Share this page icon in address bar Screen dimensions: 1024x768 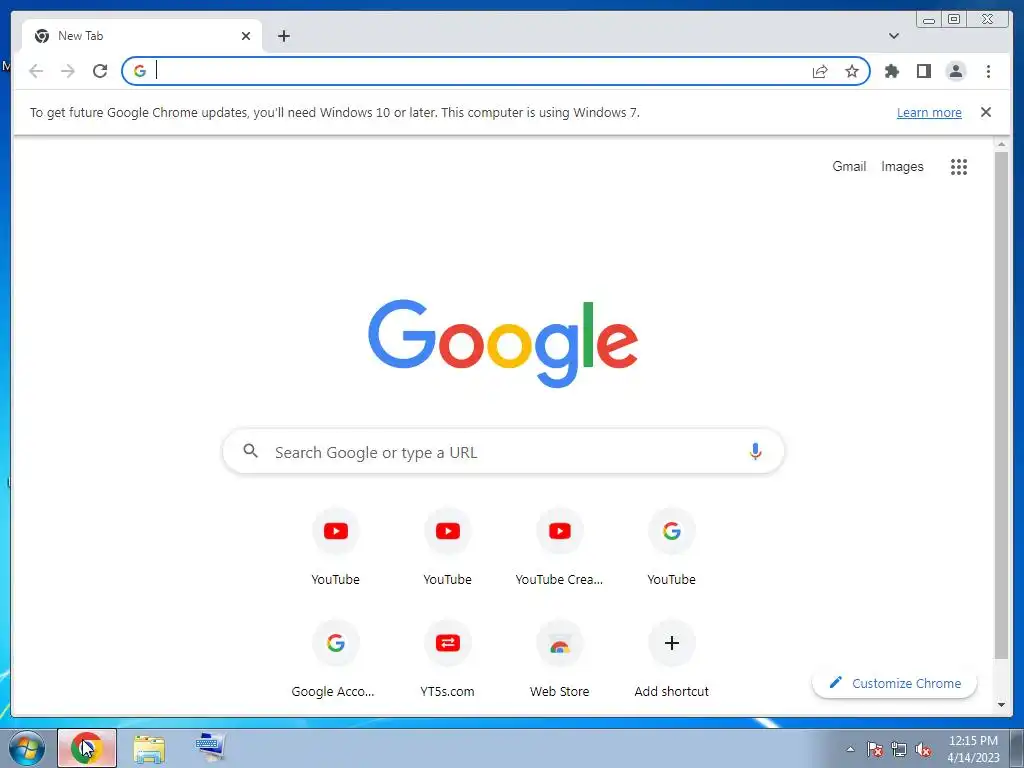(820, 71)
